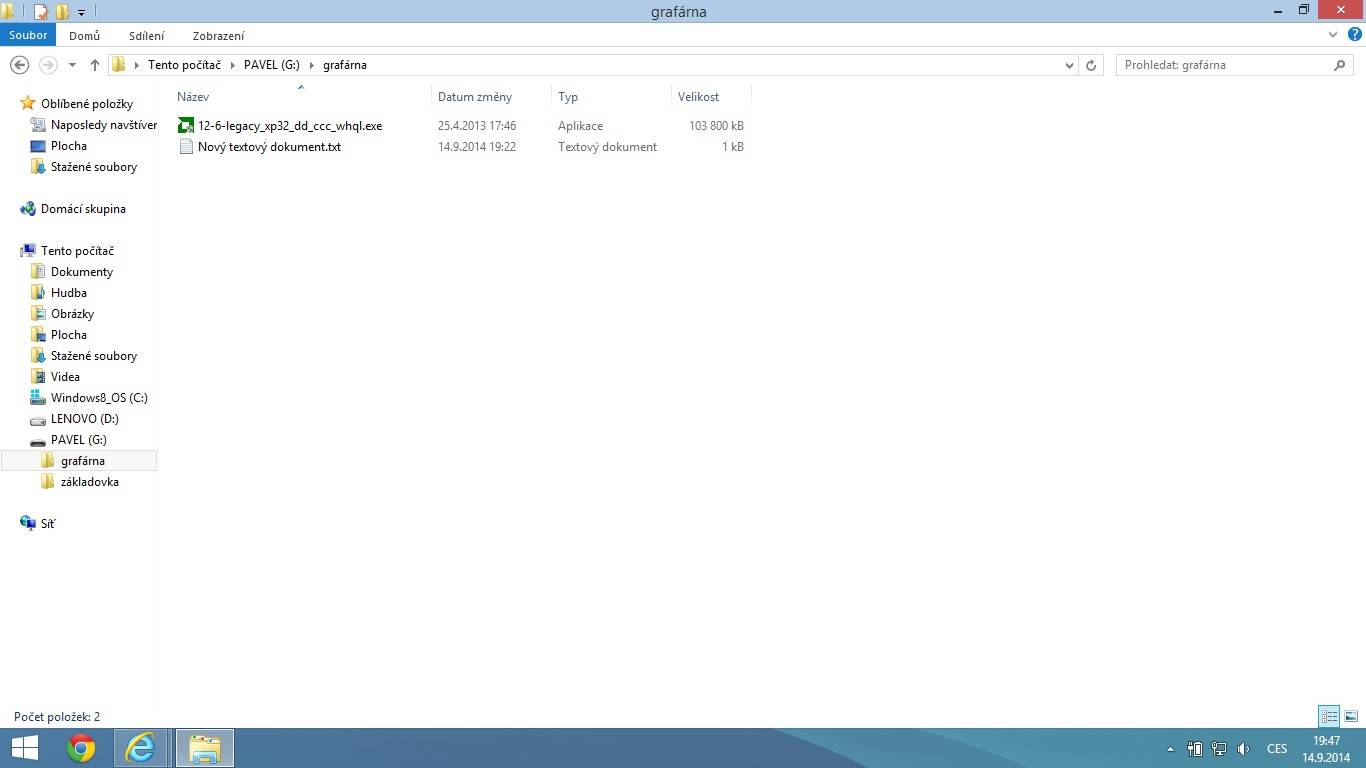The height and width of the screenshot is (768, 1366).
Task: Select Tento počítač in navigation pane
Action: [x=77, y=251]
